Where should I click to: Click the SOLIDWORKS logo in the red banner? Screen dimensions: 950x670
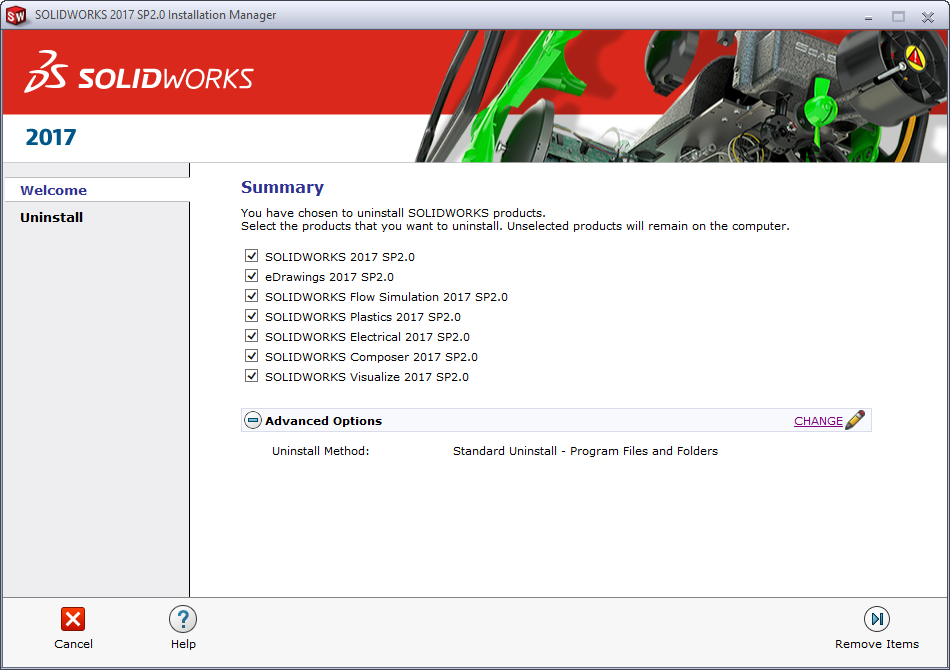click(140, 76)
